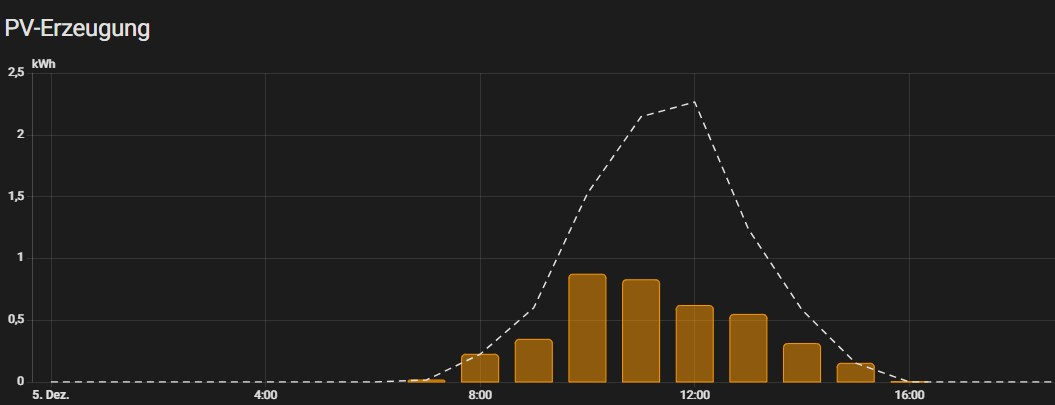Click the PV-Erzeugung chart title

pos(77,29)
